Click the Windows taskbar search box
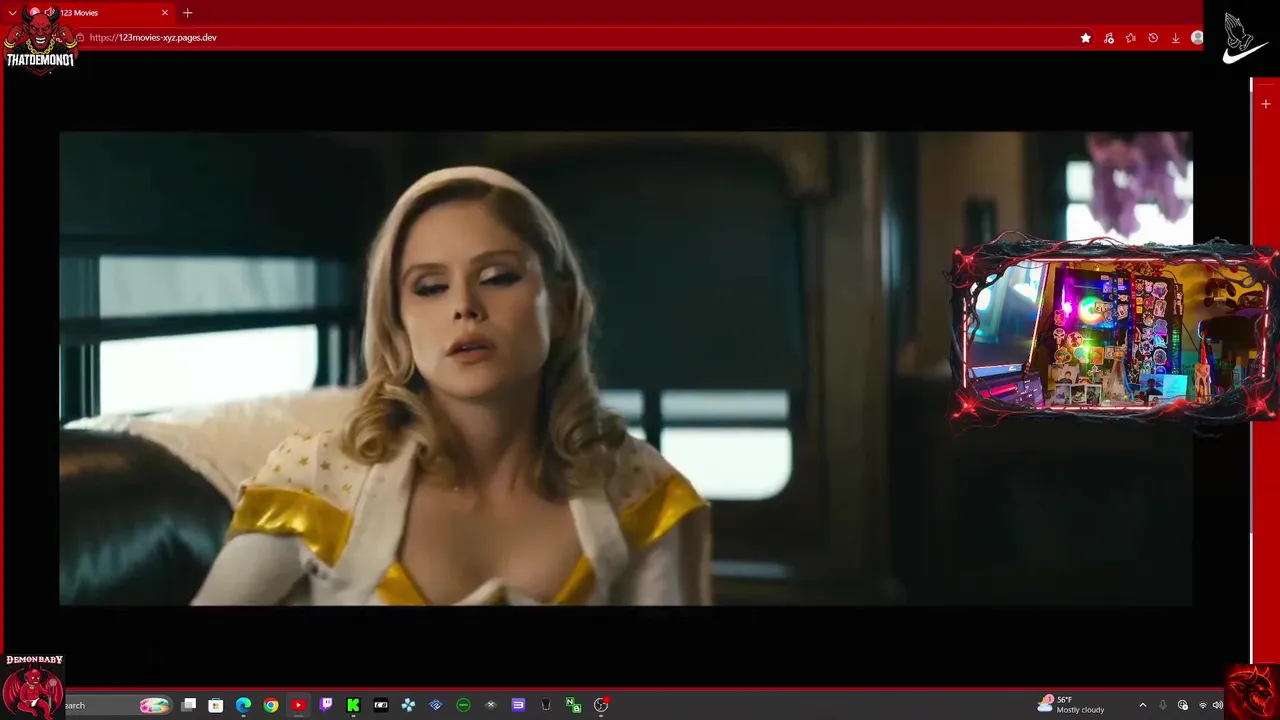The height and width of the screenshot is (720, 1280). pos(117,705)
